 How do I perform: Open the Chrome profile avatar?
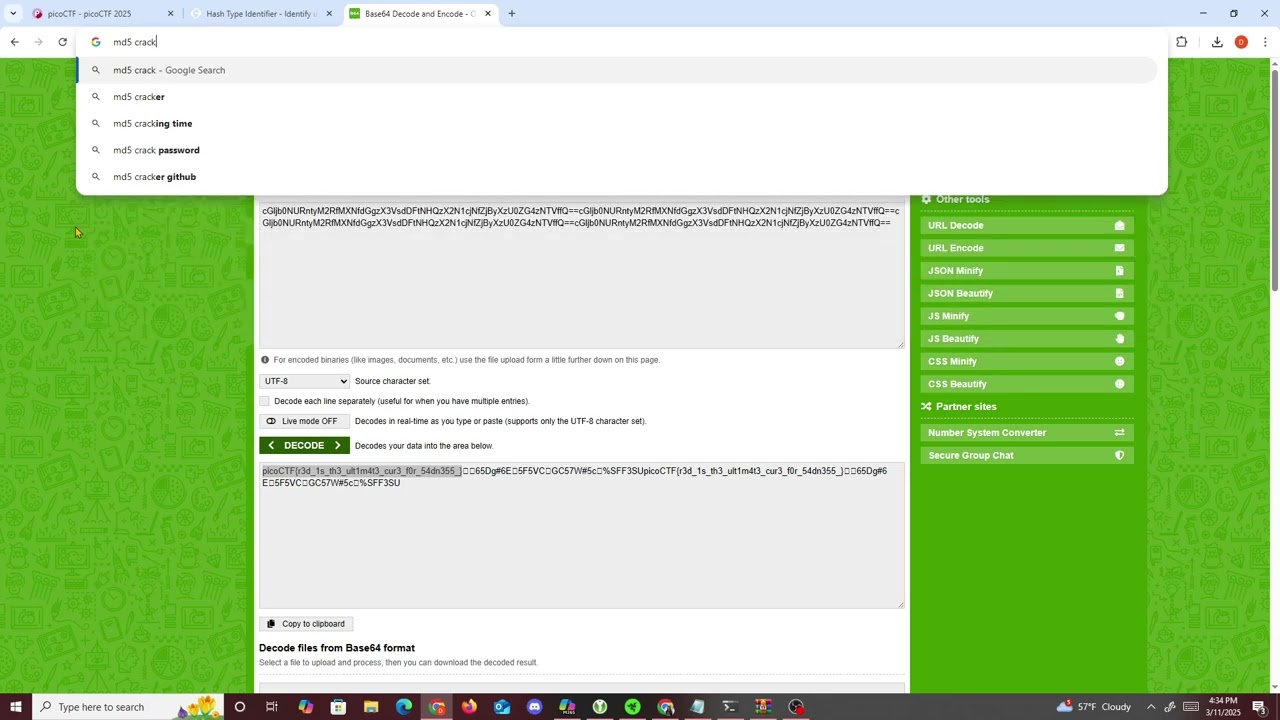point(1241,42)
